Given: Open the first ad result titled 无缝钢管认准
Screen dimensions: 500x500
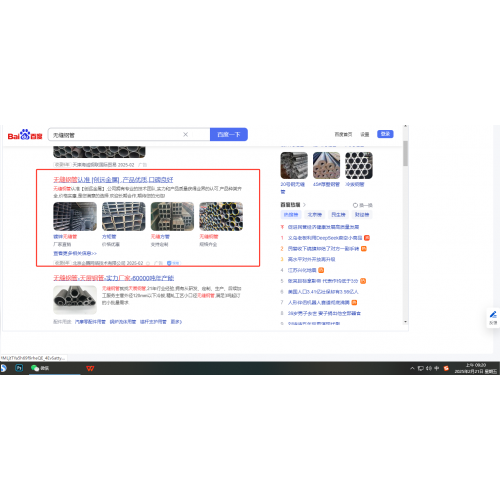Looking at the screenshot, I should 113,180.
